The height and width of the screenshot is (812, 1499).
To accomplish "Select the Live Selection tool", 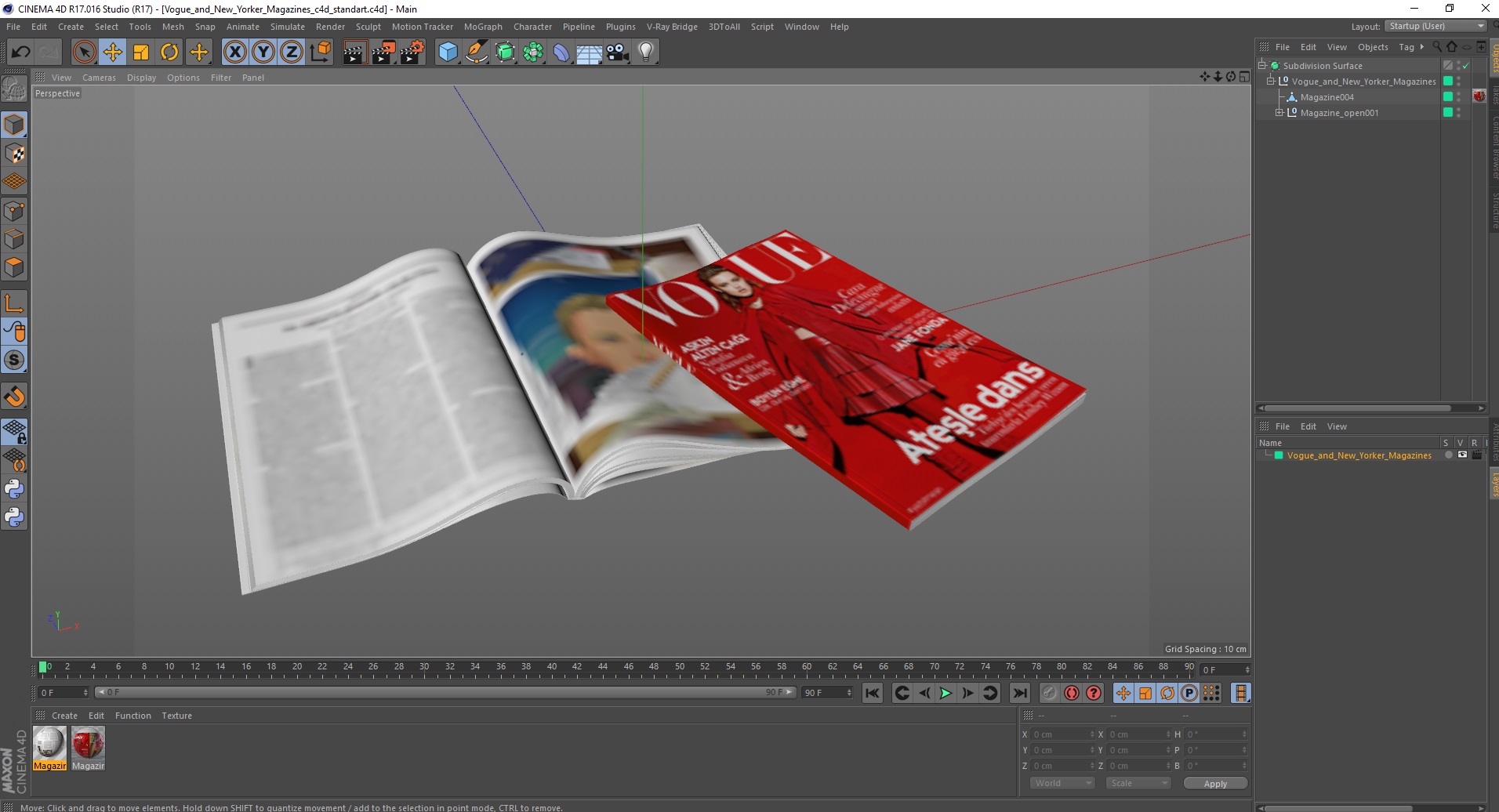I will pos(84,53).
